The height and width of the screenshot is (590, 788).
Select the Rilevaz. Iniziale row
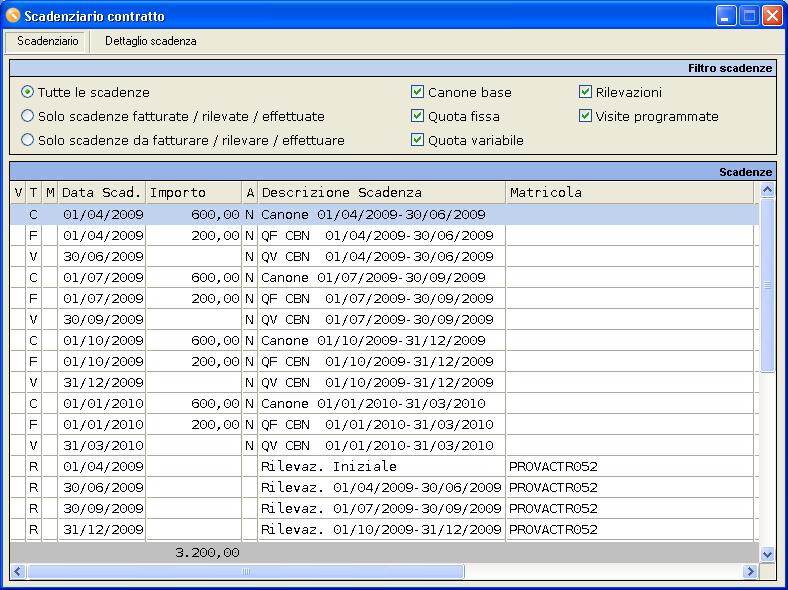click(x=384, y=467)
